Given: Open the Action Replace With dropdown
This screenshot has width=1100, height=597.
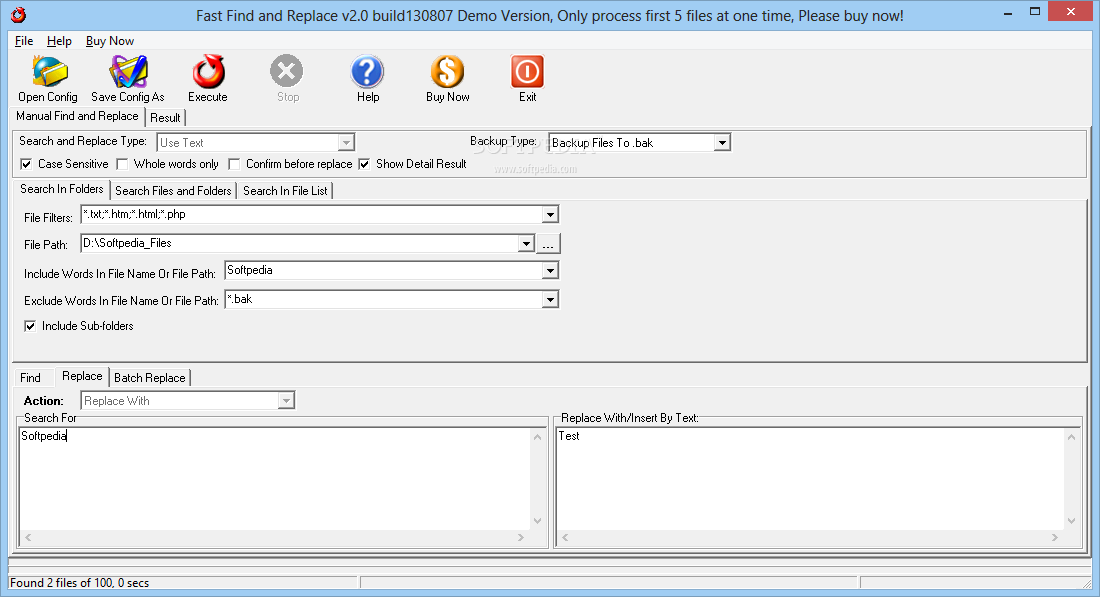Looking at the screenshot, I should [286, 401].
